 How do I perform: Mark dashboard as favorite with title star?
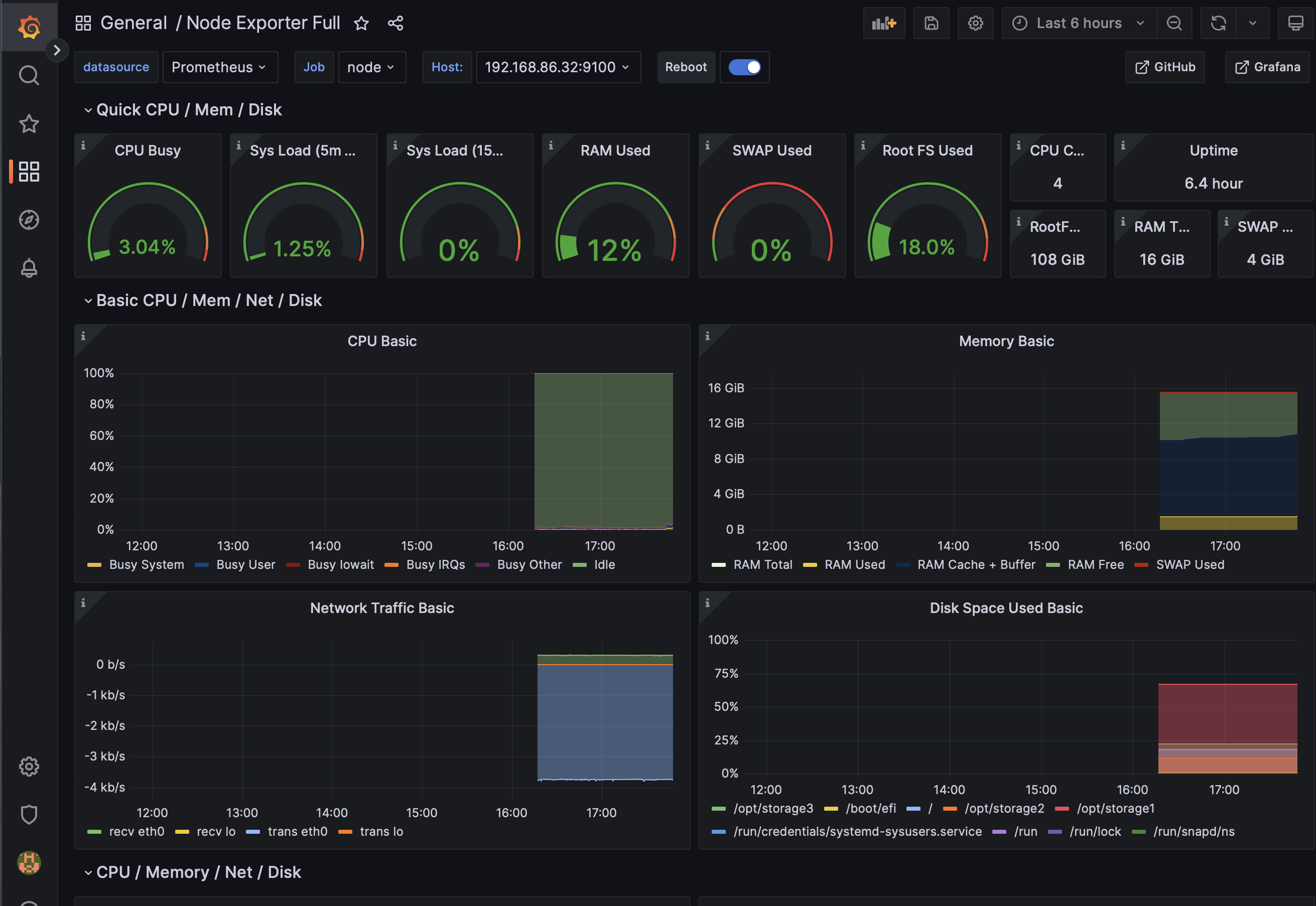(x=361, y=23)
